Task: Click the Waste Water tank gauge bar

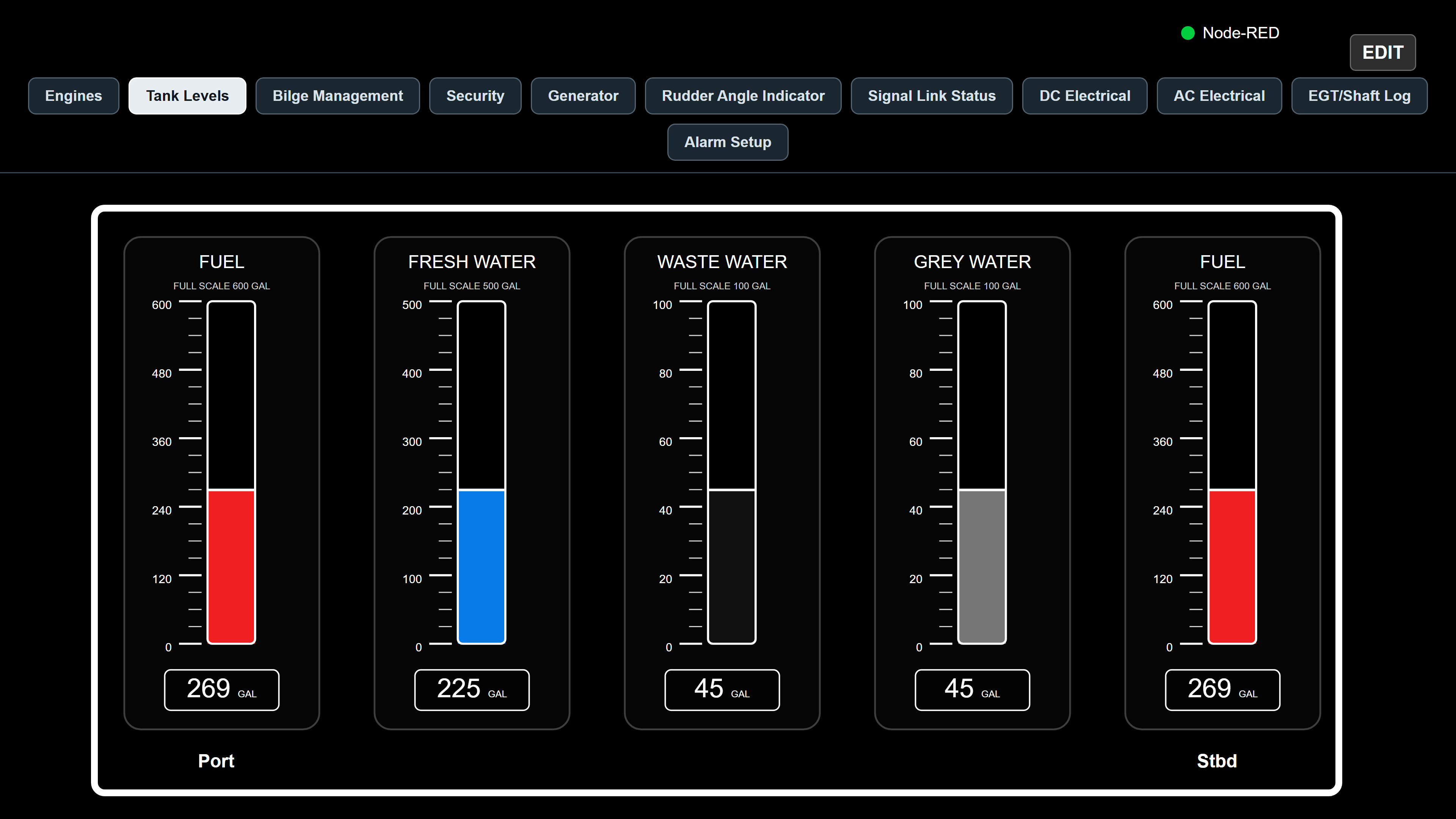Action: point(731,472)
